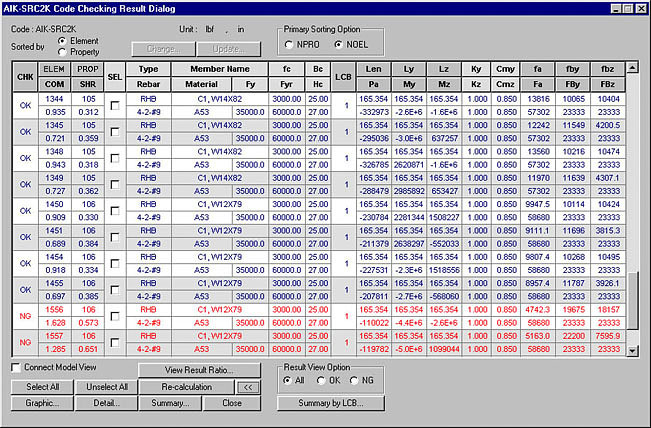Choose NPRO primary sorting option

click(289, 45)
